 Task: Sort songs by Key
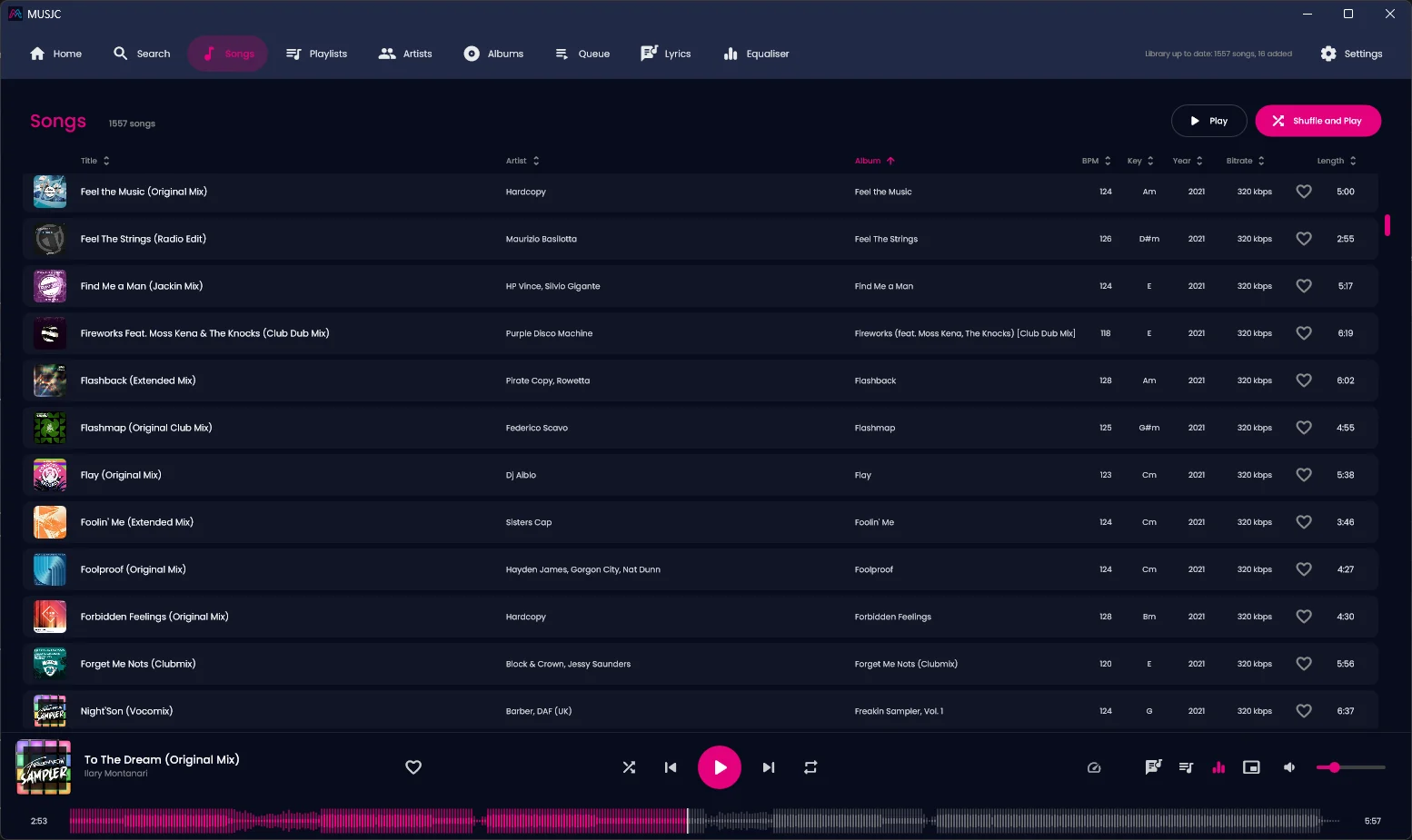coord(1140,161)
